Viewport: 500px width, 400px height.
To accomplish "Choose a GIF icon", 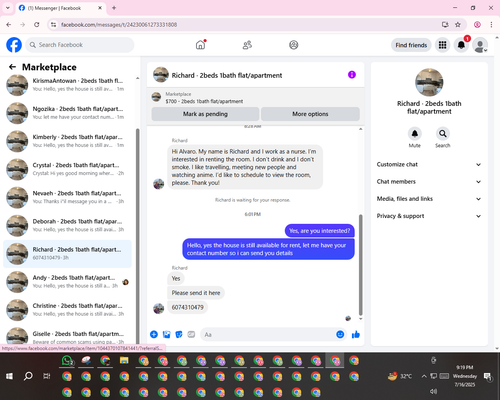I will pos(191,334).
